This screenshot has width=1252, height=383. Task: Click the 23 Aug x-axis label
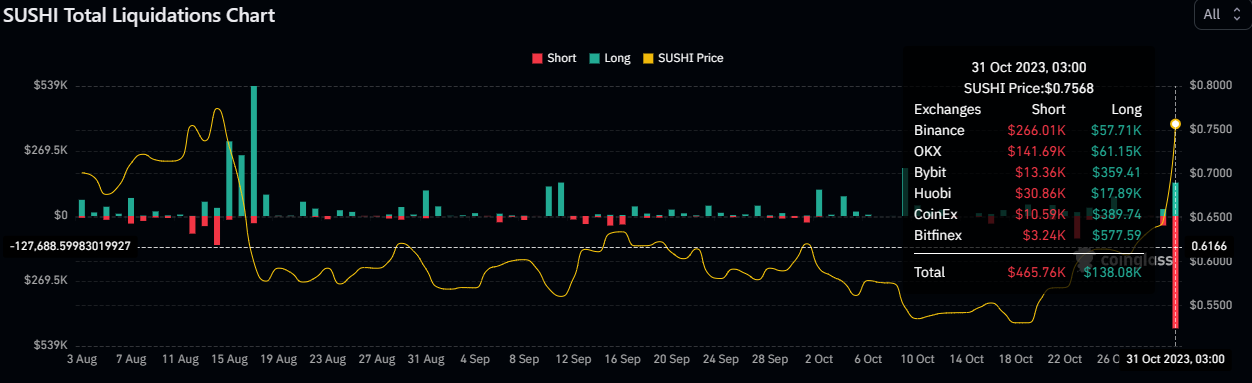tap(328, 358)
